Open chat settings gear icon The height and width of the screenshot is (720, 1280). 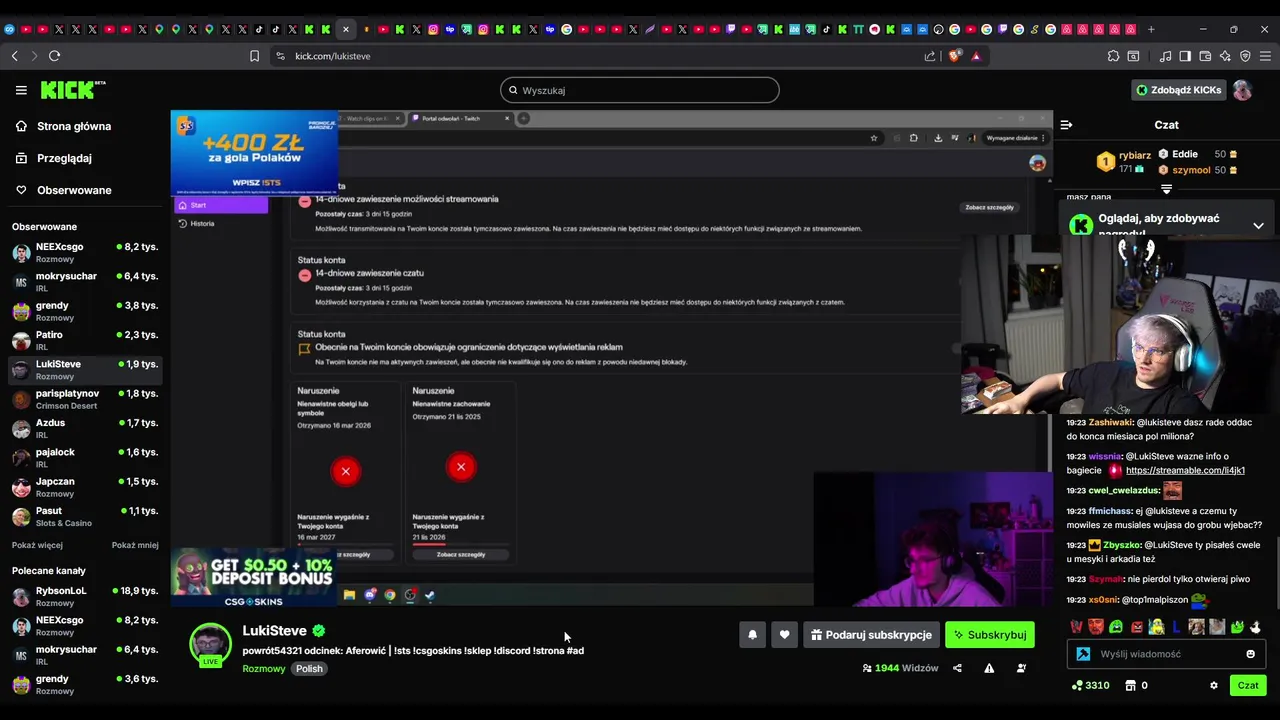coord(1214,686)
